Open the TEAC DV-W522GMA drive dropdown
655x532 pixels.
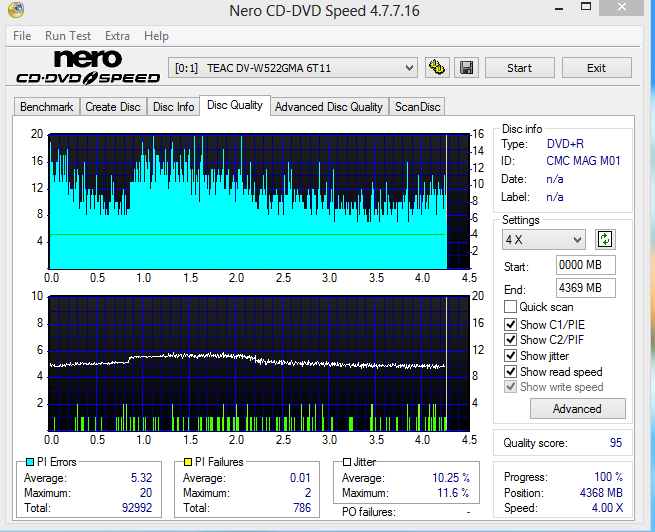(293, 68)
